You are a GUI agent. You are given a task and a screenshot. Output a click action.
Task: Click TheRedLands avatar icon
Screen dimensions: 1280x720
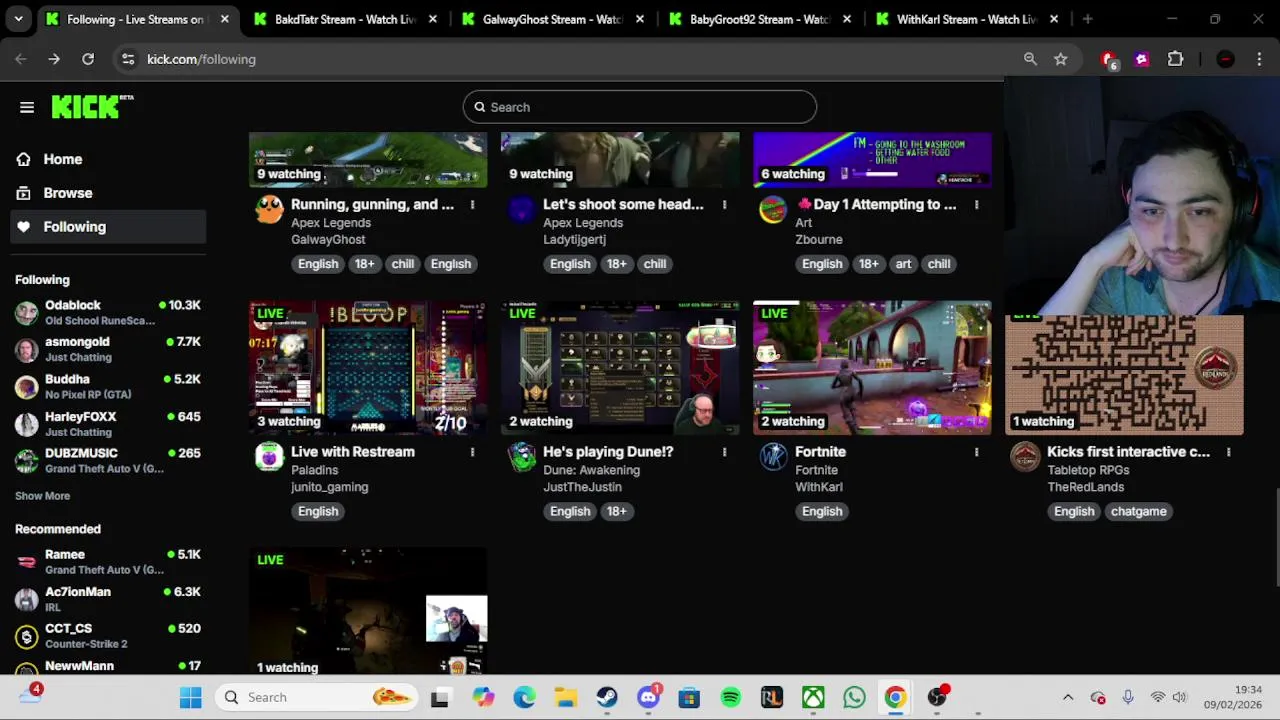1025,457
